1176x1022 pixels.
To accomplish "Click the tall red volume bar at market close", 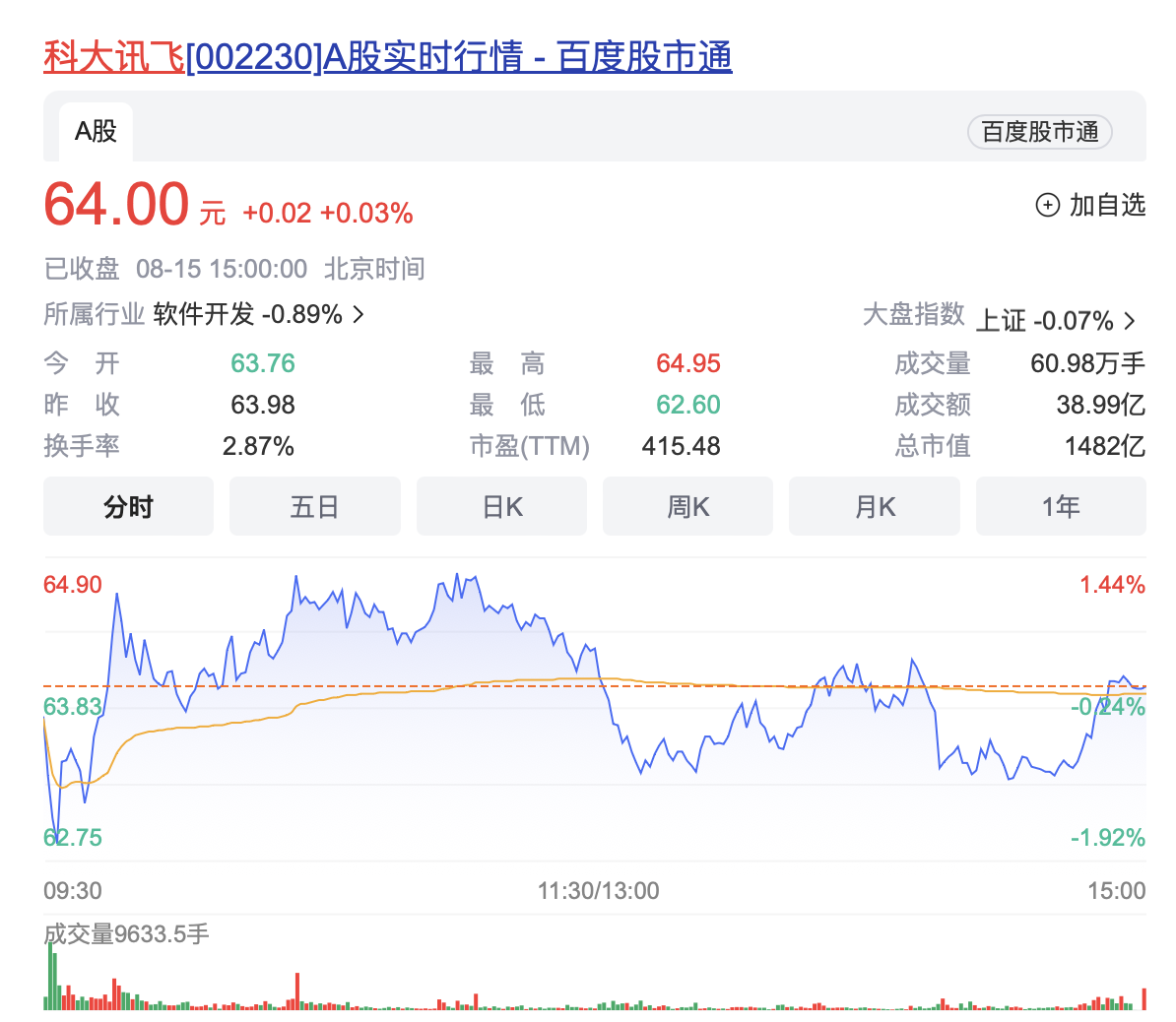I will tap(1143, 998).
